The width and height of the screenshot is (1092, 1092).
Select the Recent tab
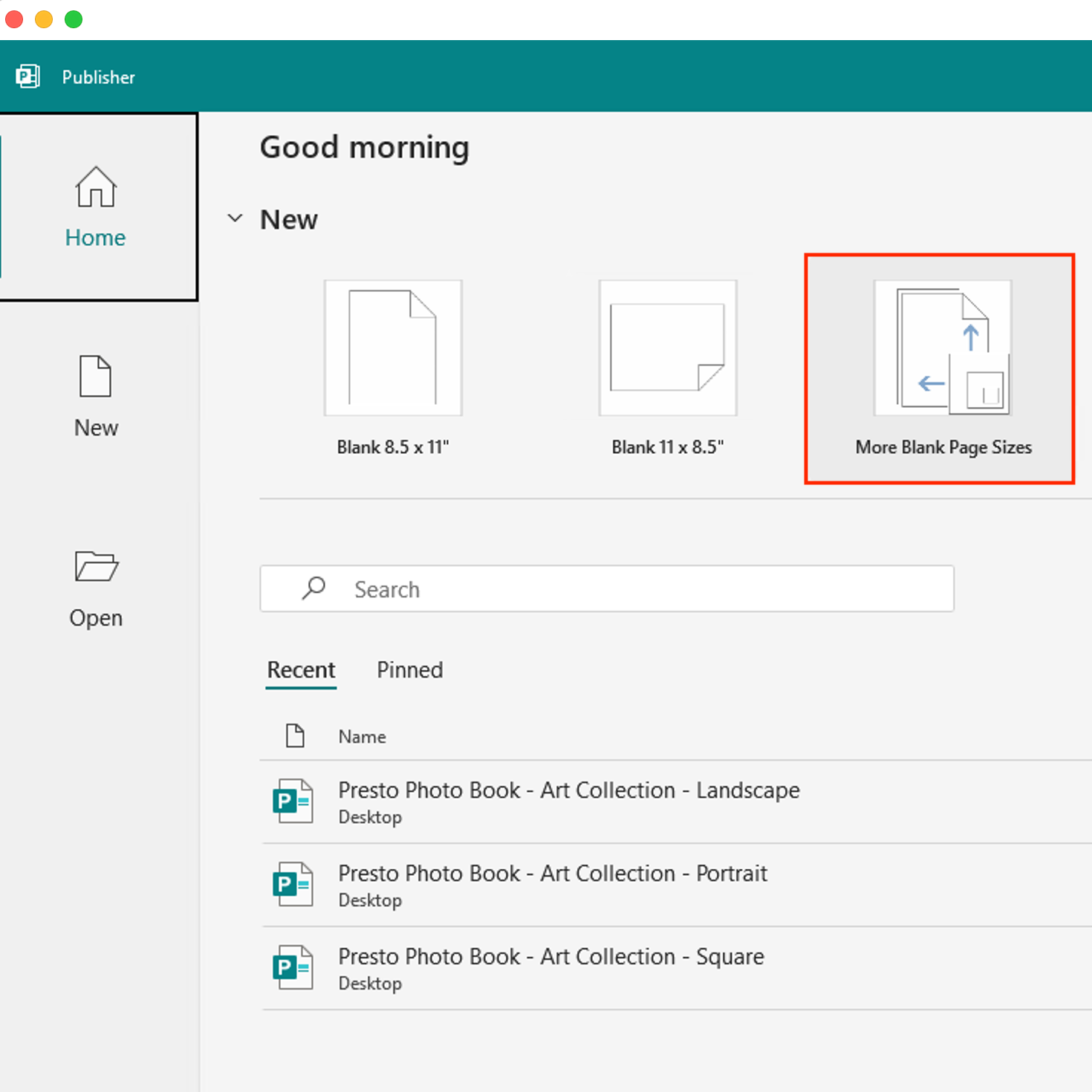[300, 669]
